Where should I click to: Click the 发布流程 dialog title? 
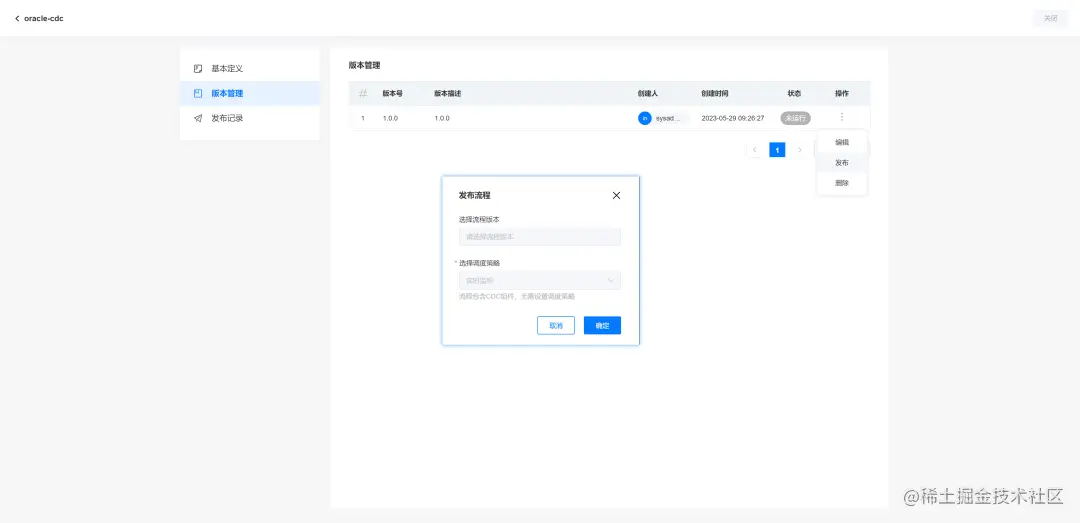(x=475, y=196)
